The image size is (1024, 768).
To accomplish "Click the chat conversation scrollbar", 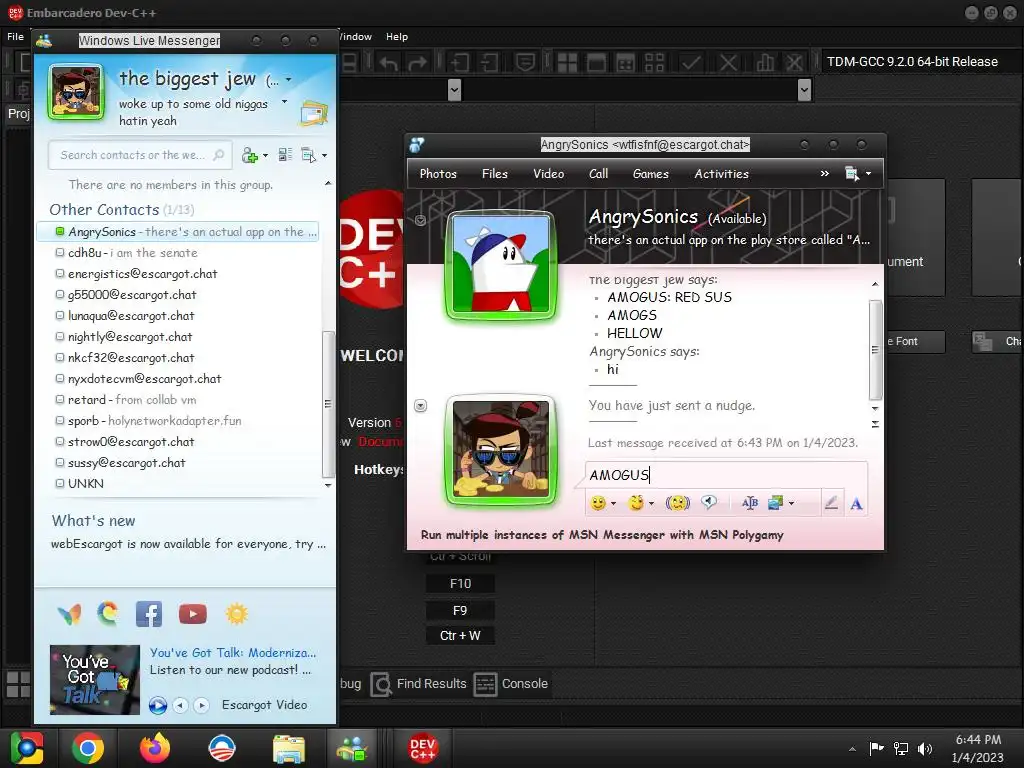I will pyautogui.click(x=875, y=349).
